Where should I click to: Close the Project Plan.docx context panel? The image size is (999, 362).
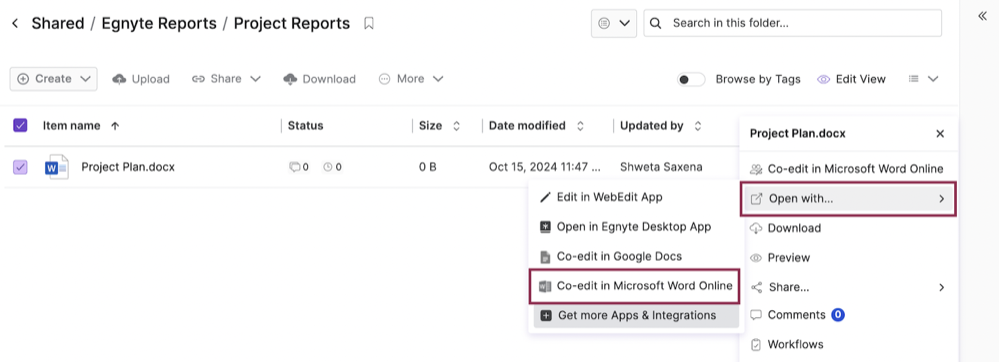(x=940, y=134)
